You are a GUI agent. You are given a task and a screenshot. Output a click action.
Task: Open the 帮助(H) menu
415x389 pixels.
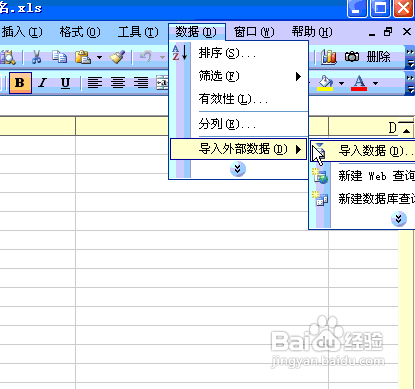coord(312,32)
